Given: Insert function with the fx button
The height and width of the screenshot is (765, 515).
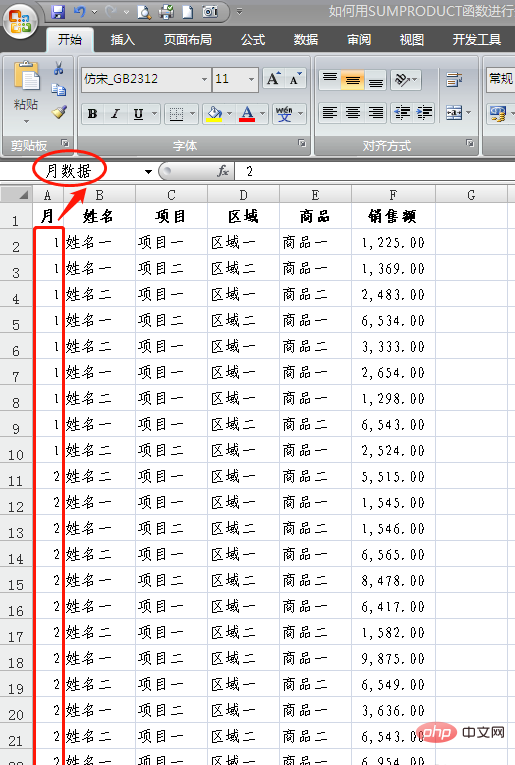Looking at the screenshot, I should point(223,171).
